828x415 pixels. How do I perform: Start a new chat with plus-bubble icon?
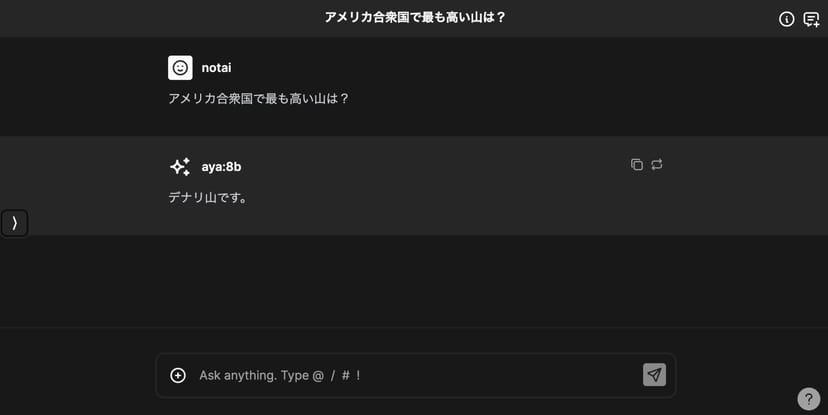click(x=811, y=19)
